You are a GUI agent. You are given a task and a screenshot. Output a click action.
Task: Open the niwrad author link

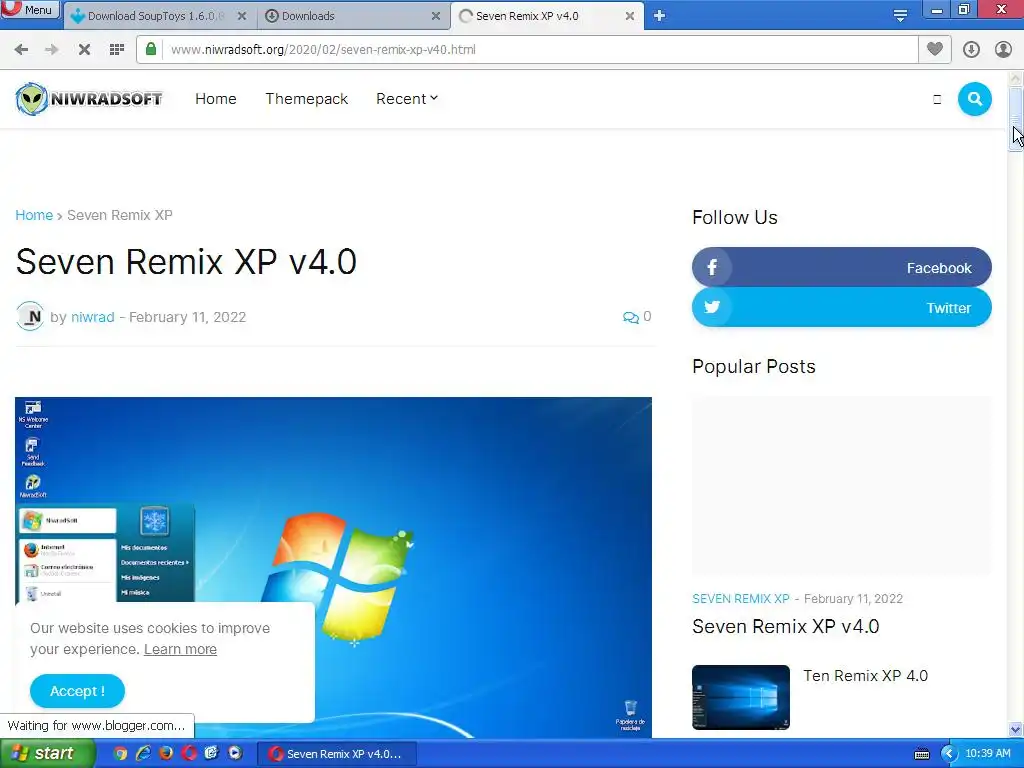pyautogui.click(x=93, y=317)
